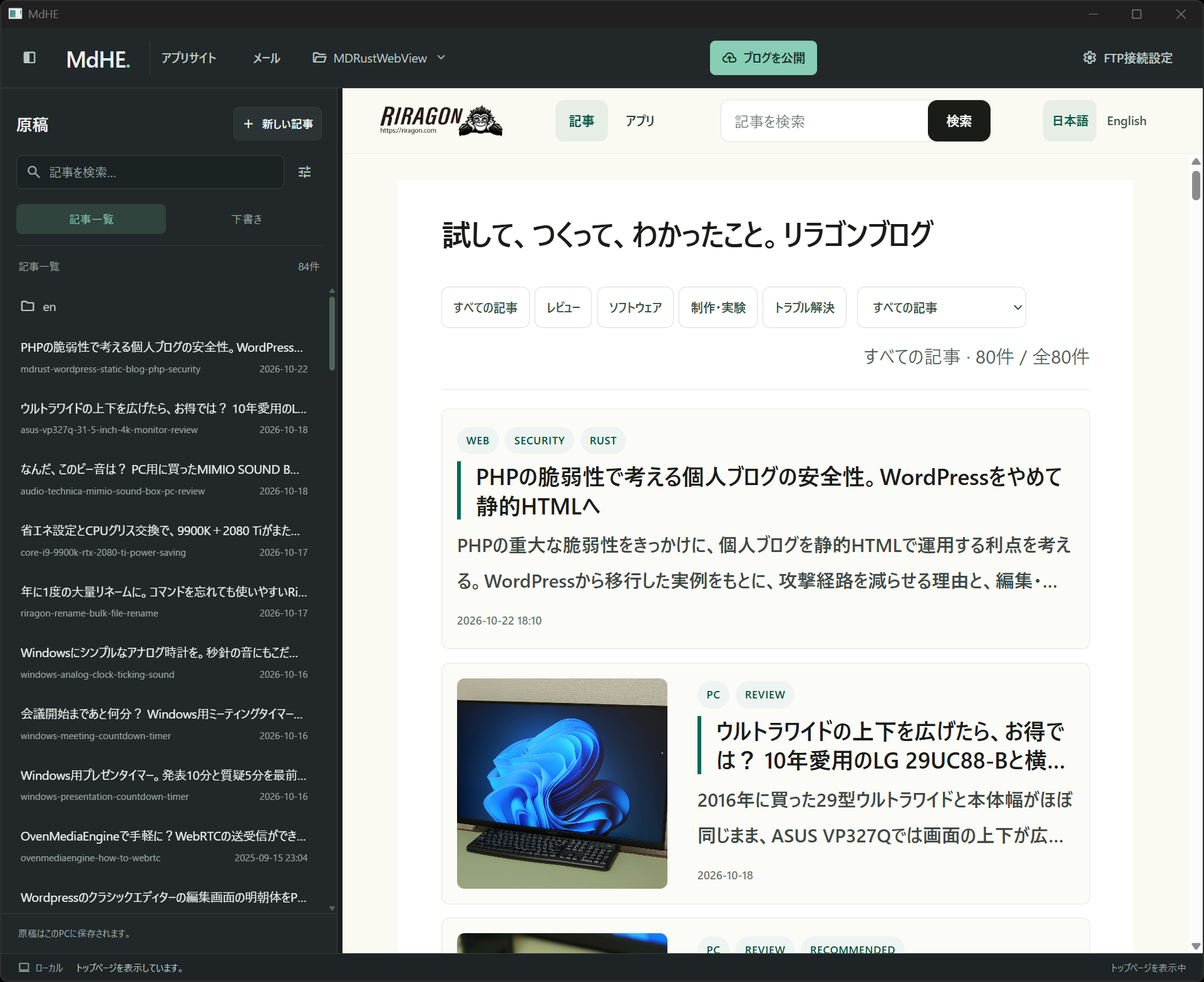This screenshot has height=982, width=1204.
Task: Select the 記事 site navigation tab
Action: click(x=581, y=121)
